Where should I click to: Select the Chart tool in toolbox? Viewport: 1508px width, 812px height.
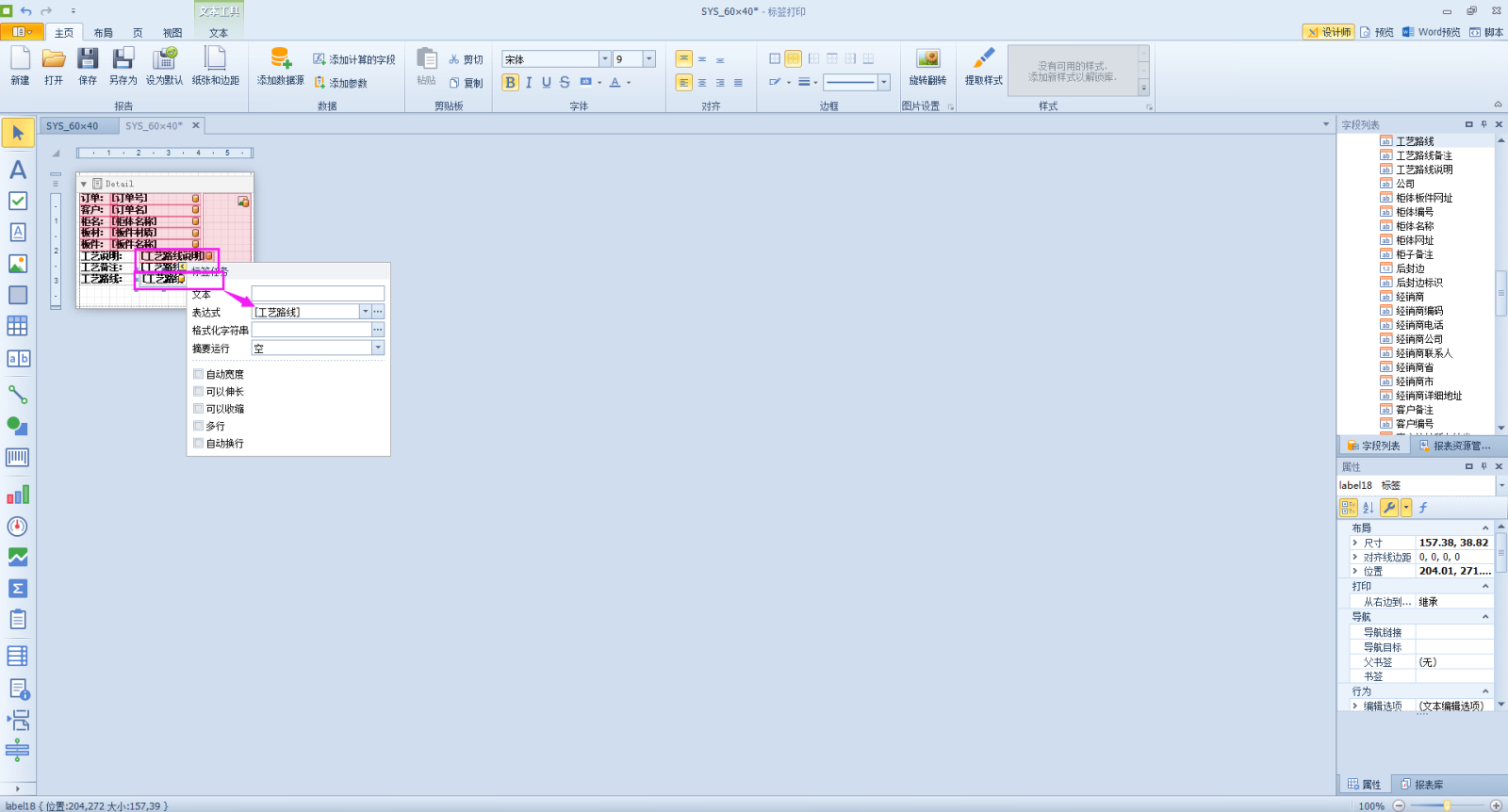(x=18, y=495)
